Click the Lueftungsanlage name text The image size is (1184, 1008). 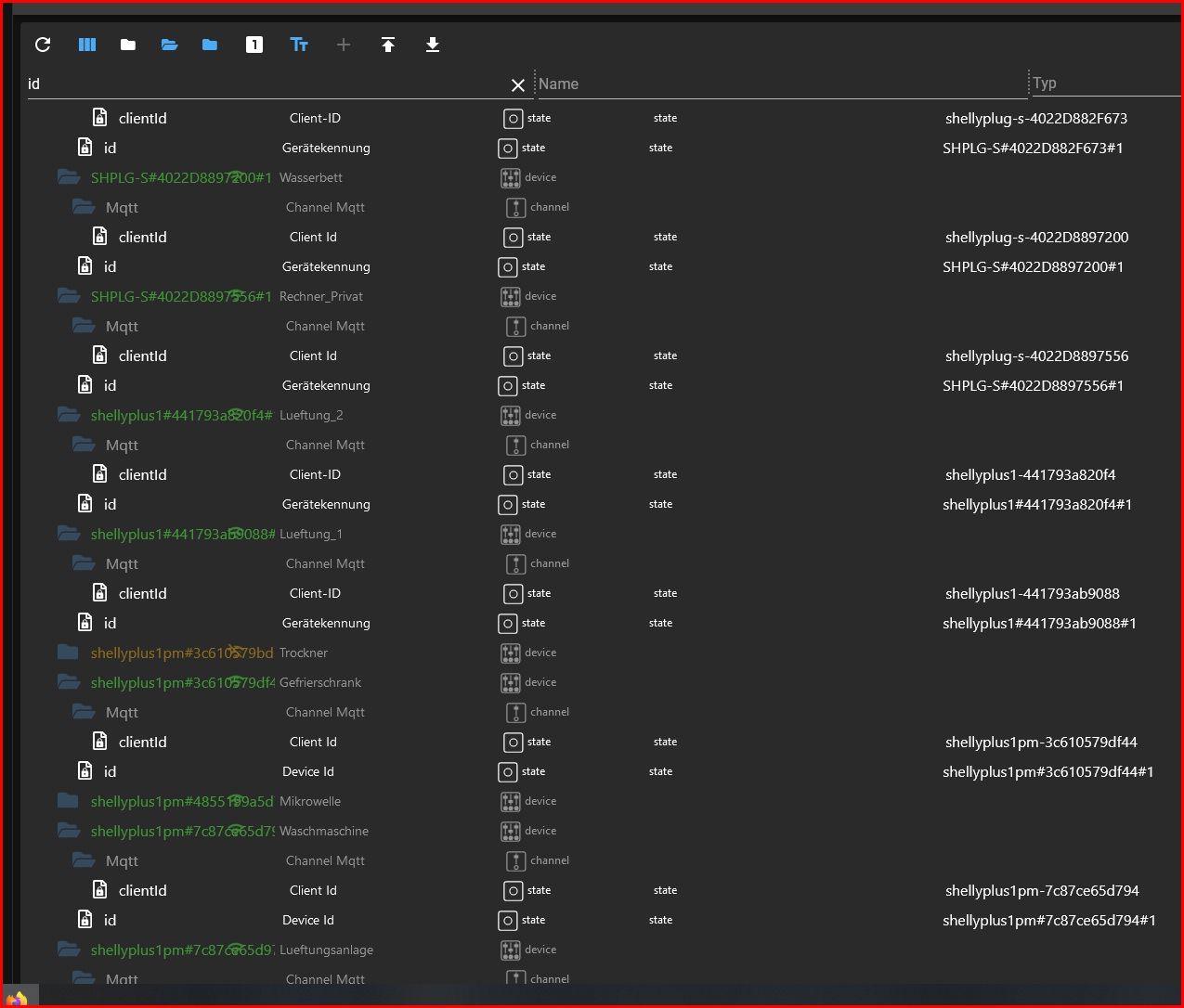326,950
